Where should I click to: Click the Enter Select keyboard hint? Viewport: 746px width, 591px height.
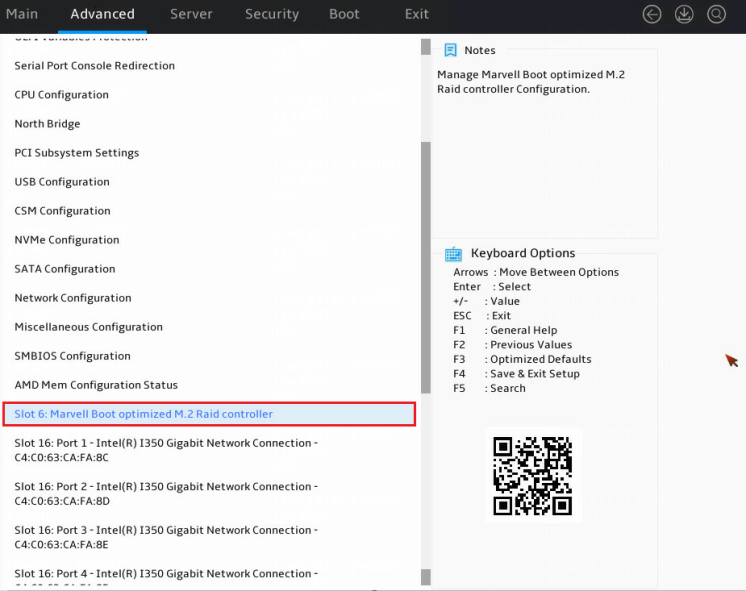coord(492,286)
